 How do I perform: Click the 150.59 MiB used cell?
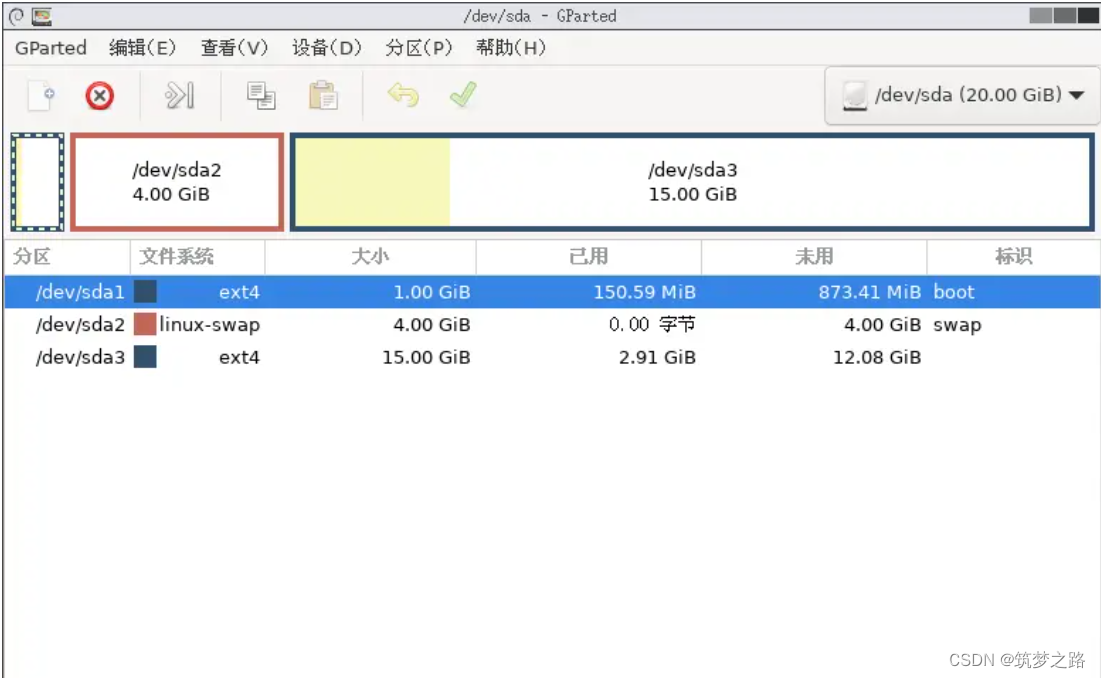645,292
